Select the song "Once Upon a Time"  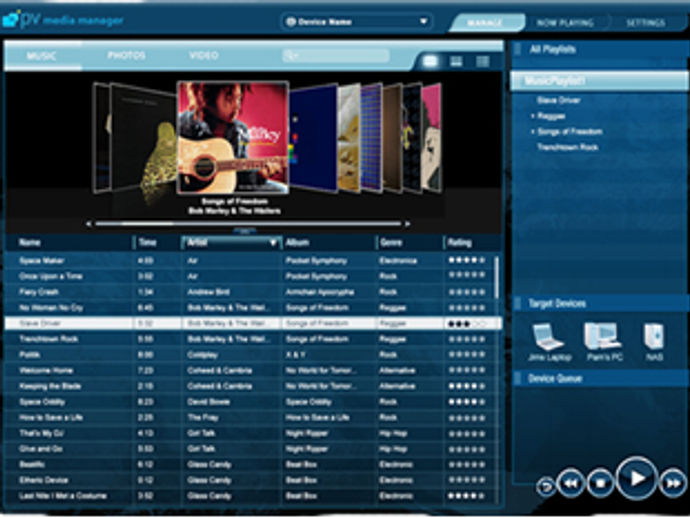coord(51,276)
